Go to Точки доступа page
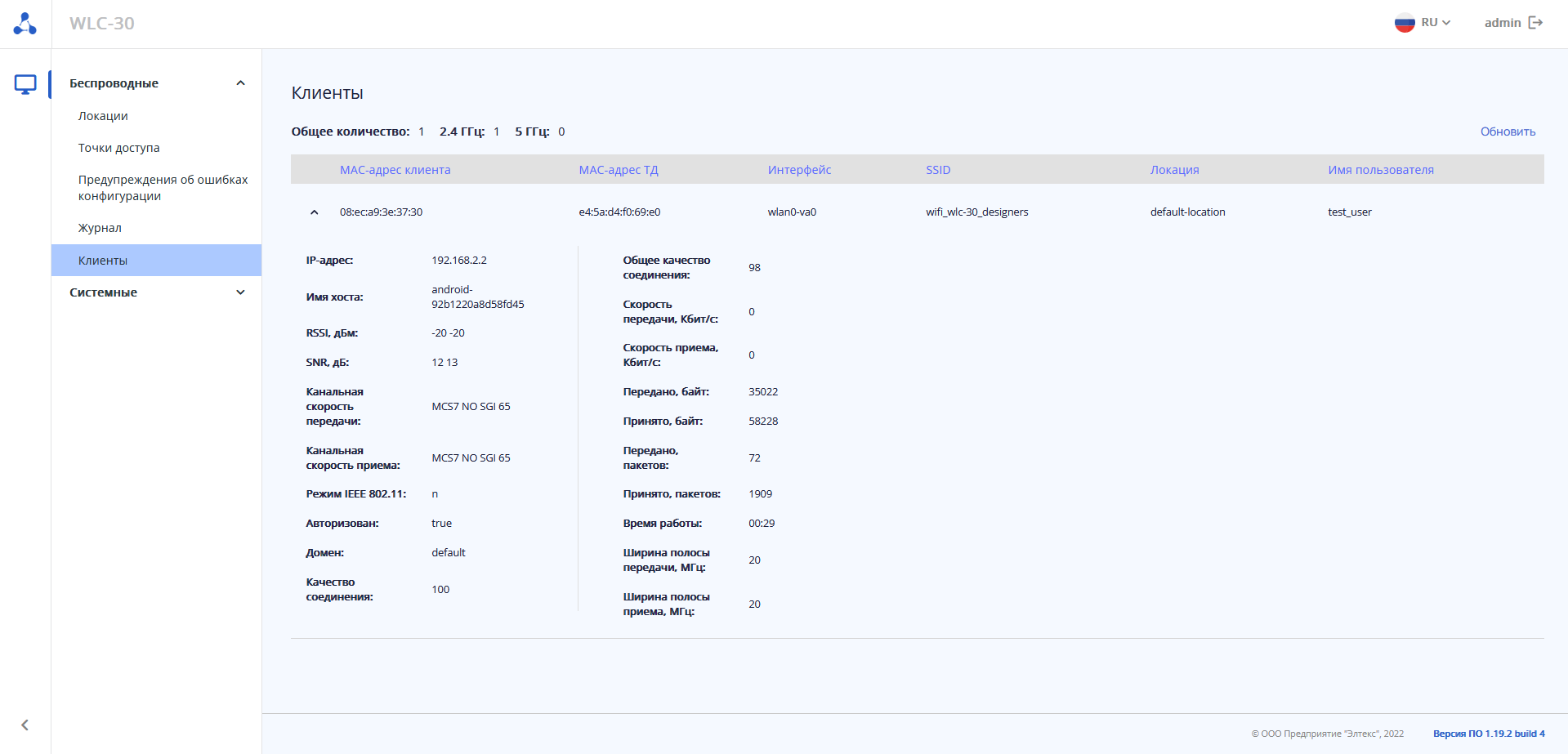Image resolution: width=1568 pixels, height=754 pixels. coord(119,148)
